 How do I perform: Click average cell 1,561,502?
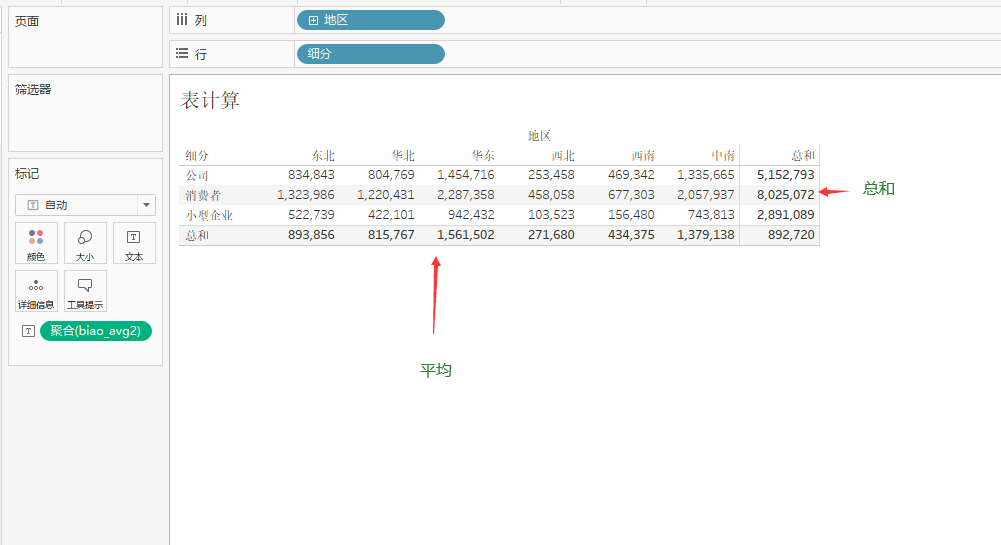click(x=466, y=235)
